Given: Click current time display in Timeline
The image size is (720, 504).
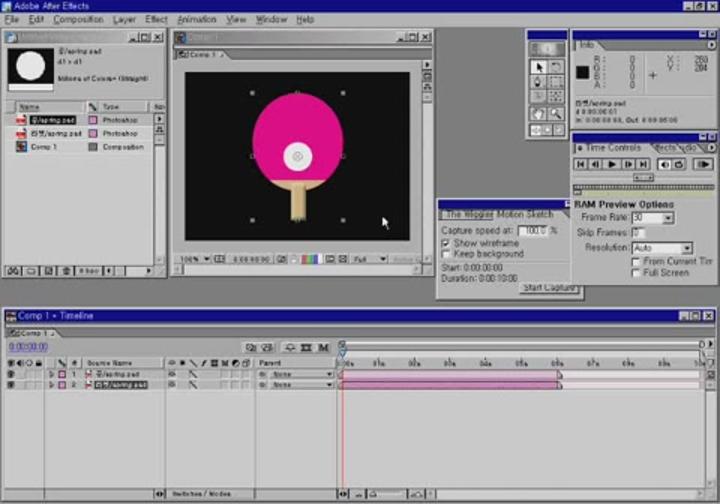Looking at the screenshot, I should tap(28, 347).
